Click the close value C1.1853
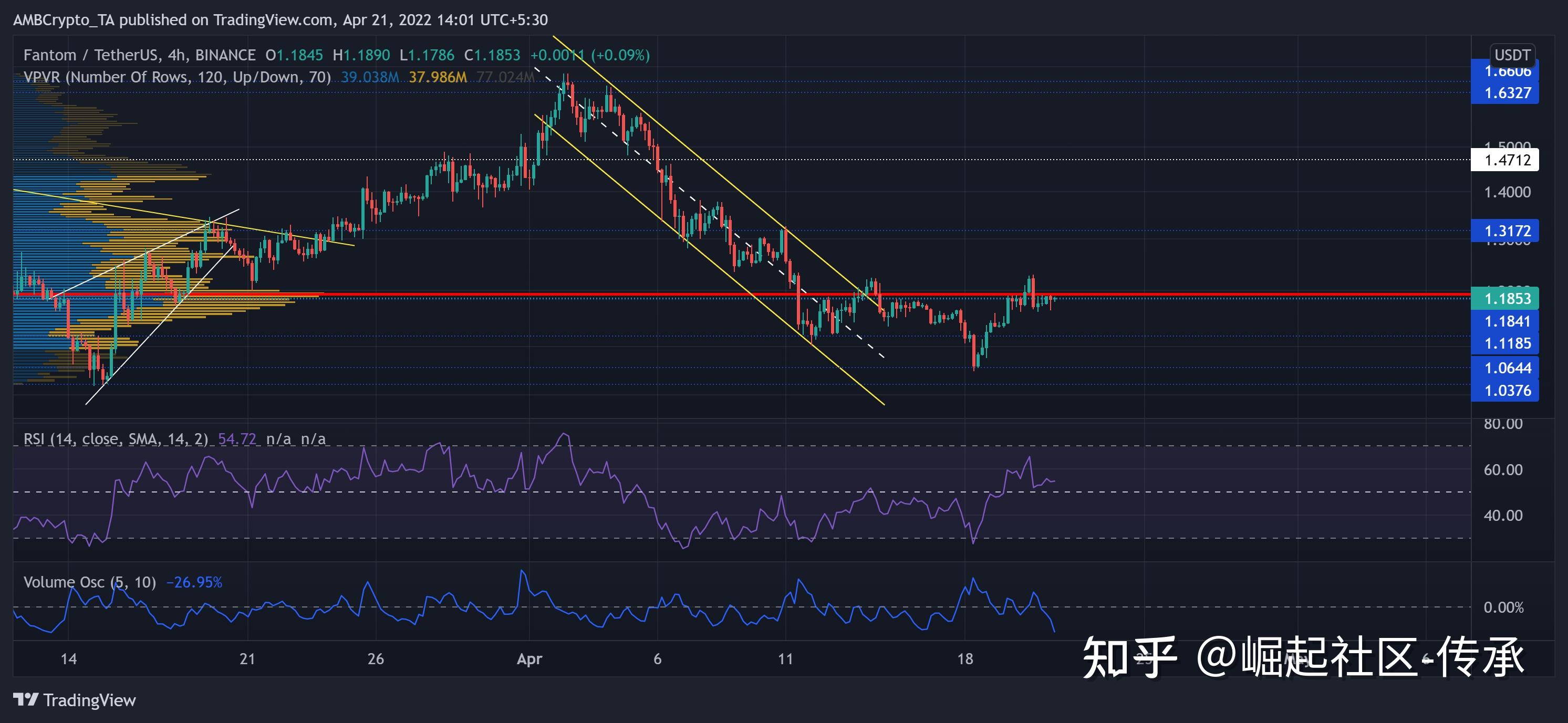Image resolution: width=1568 pixels, height=723 pixels. pos(492,55)
